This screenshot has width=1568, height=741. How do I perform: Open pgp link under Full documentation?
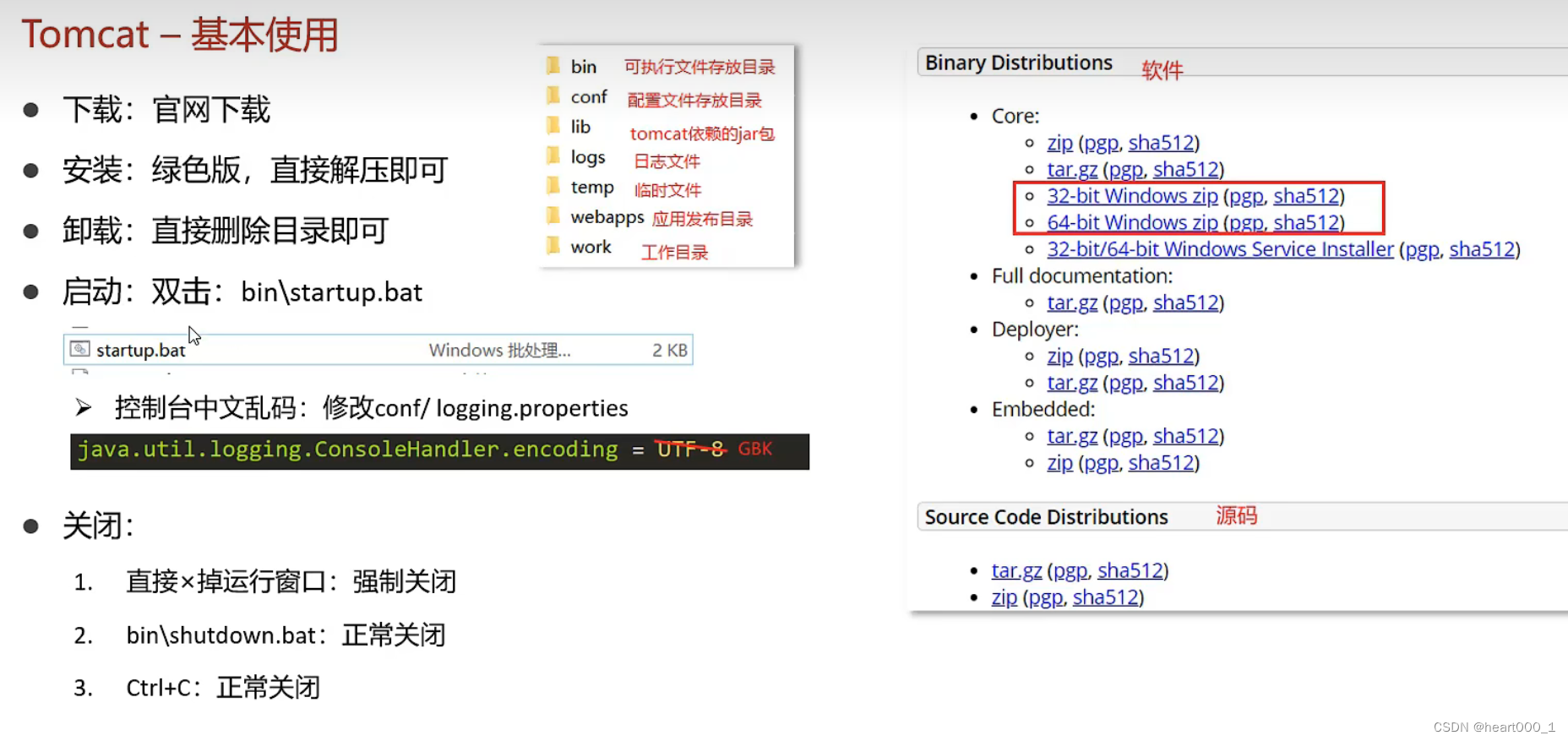click(x=1125, y=302)
